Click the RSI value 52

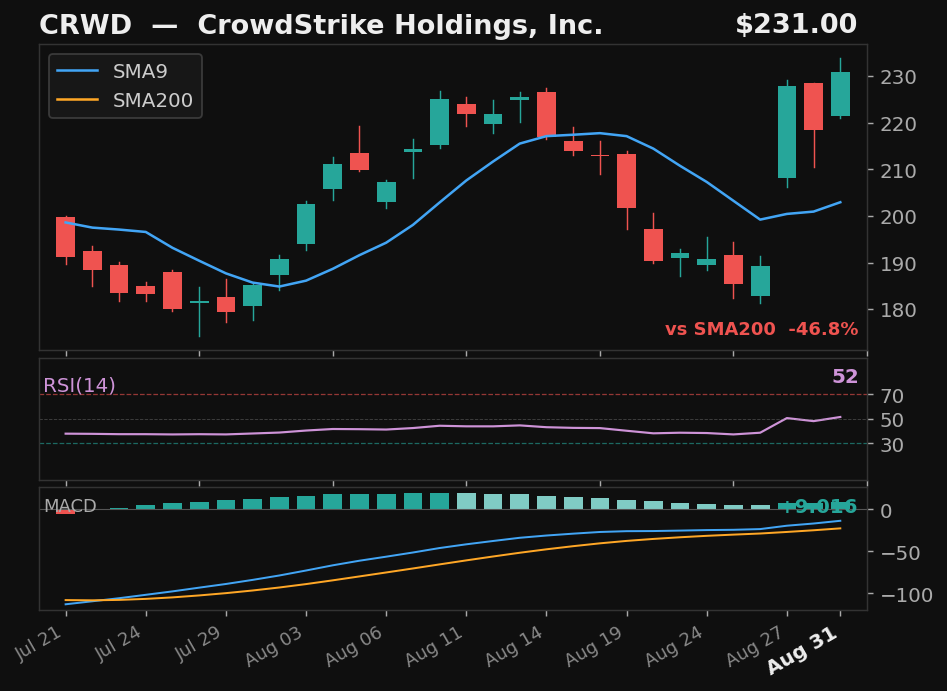845,376
